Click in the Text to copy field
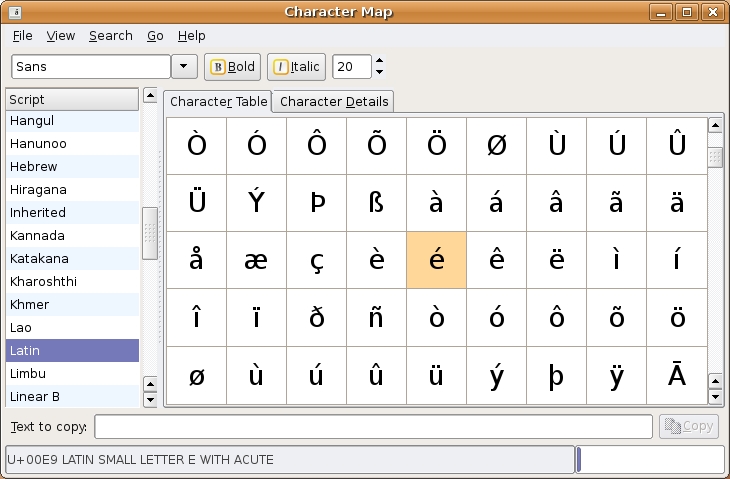Viewport: 730px width, 479px height. [373, 427]
